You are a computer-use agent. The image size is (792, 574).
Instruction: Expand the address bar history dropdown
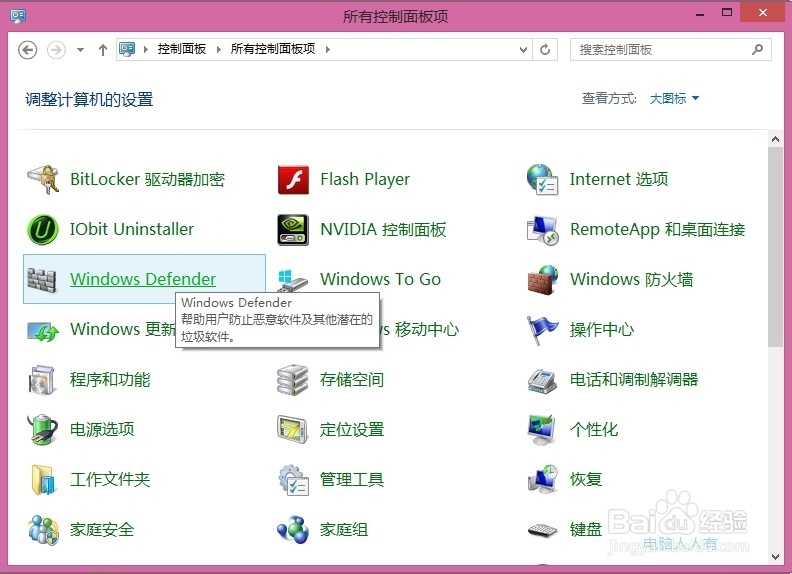(523, 50)
